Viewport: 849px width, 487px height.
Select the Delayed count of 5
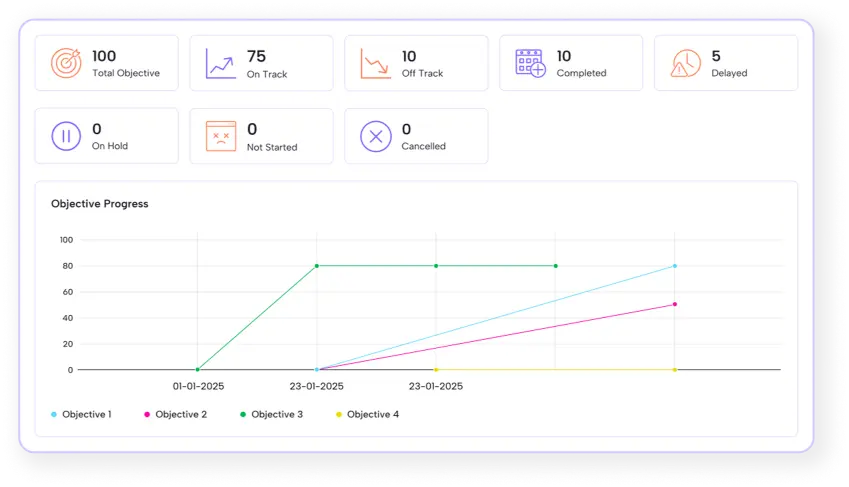716,56
